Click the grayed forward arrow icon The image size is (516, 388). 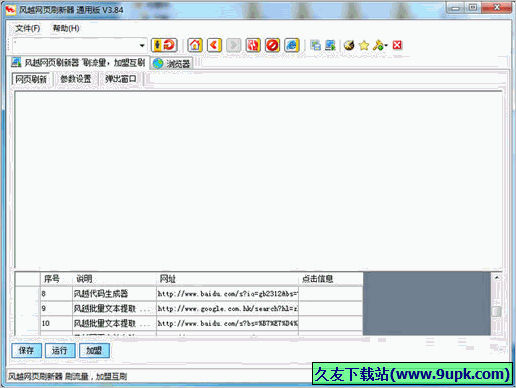click(x=234, y=45)
